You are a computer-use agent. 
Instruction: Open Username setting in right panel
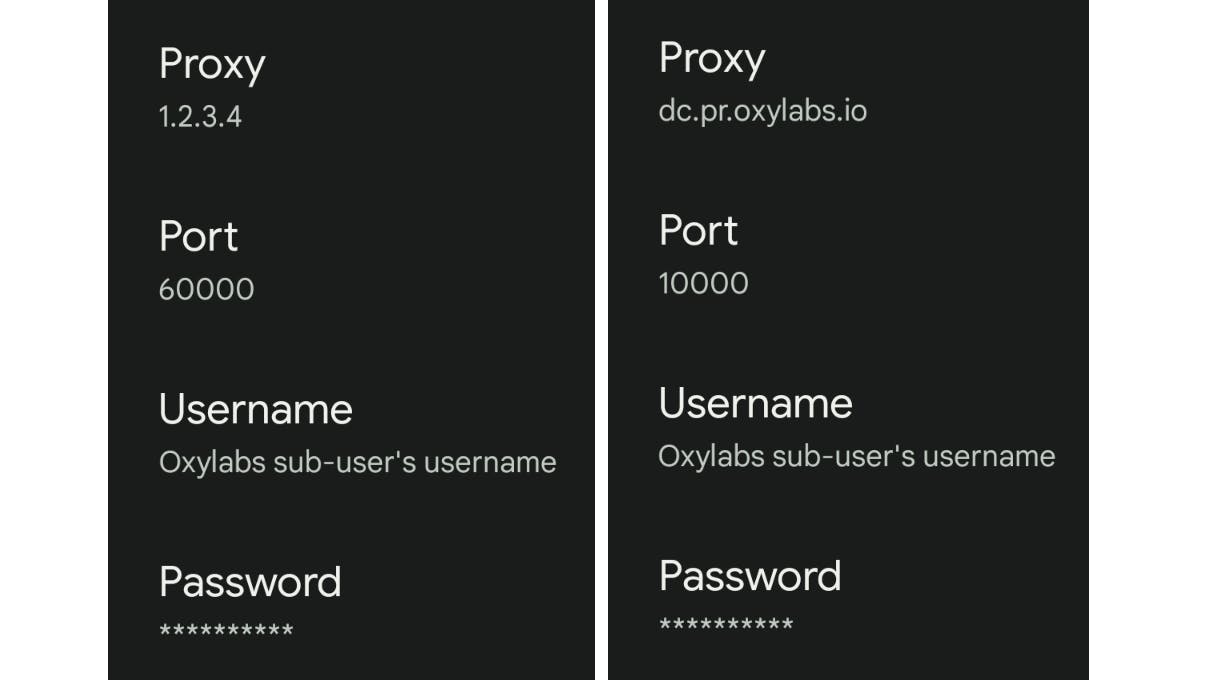[x=755, y=404]
